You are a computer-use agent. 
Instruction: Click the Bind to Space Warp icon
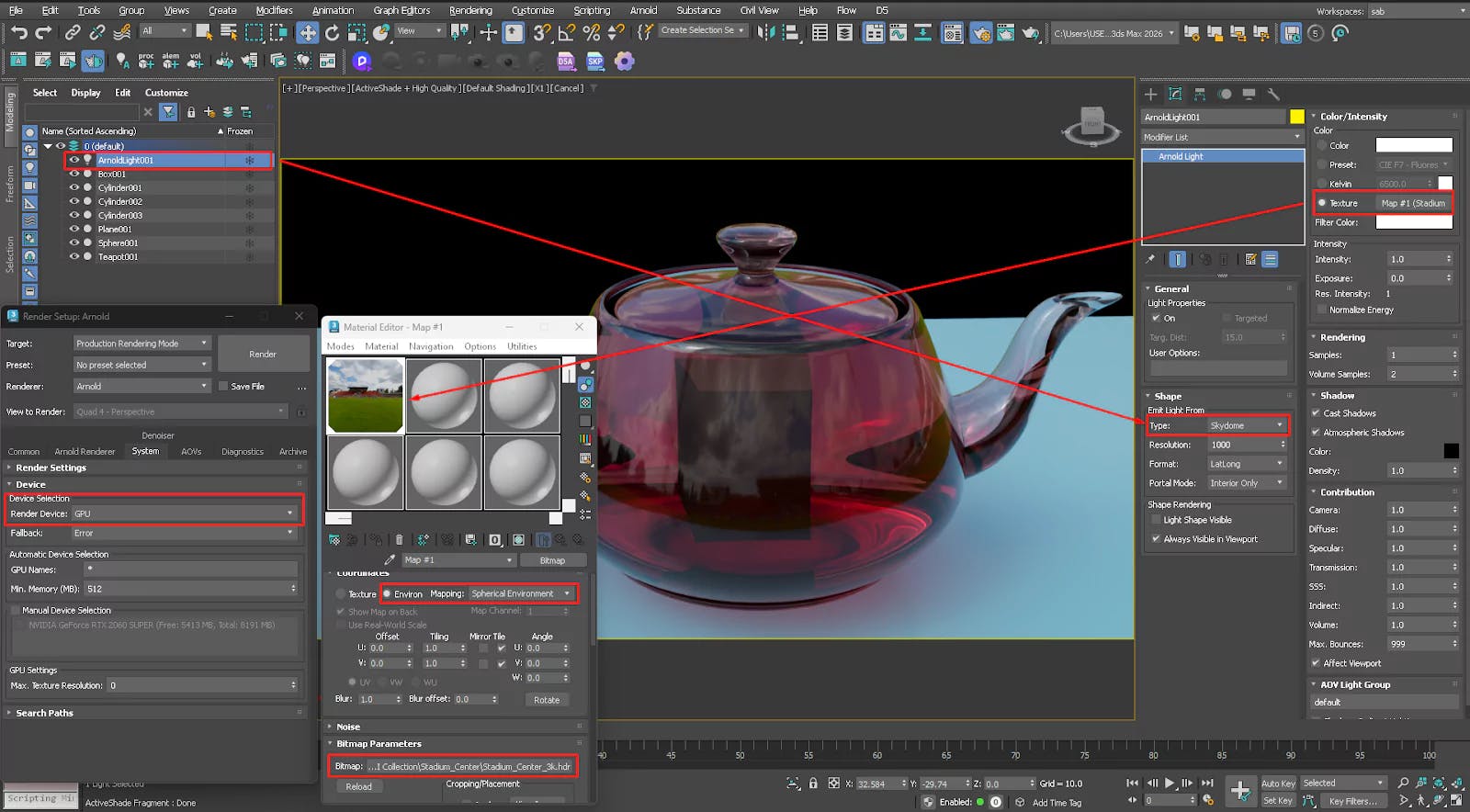click(x=122, y=33)
